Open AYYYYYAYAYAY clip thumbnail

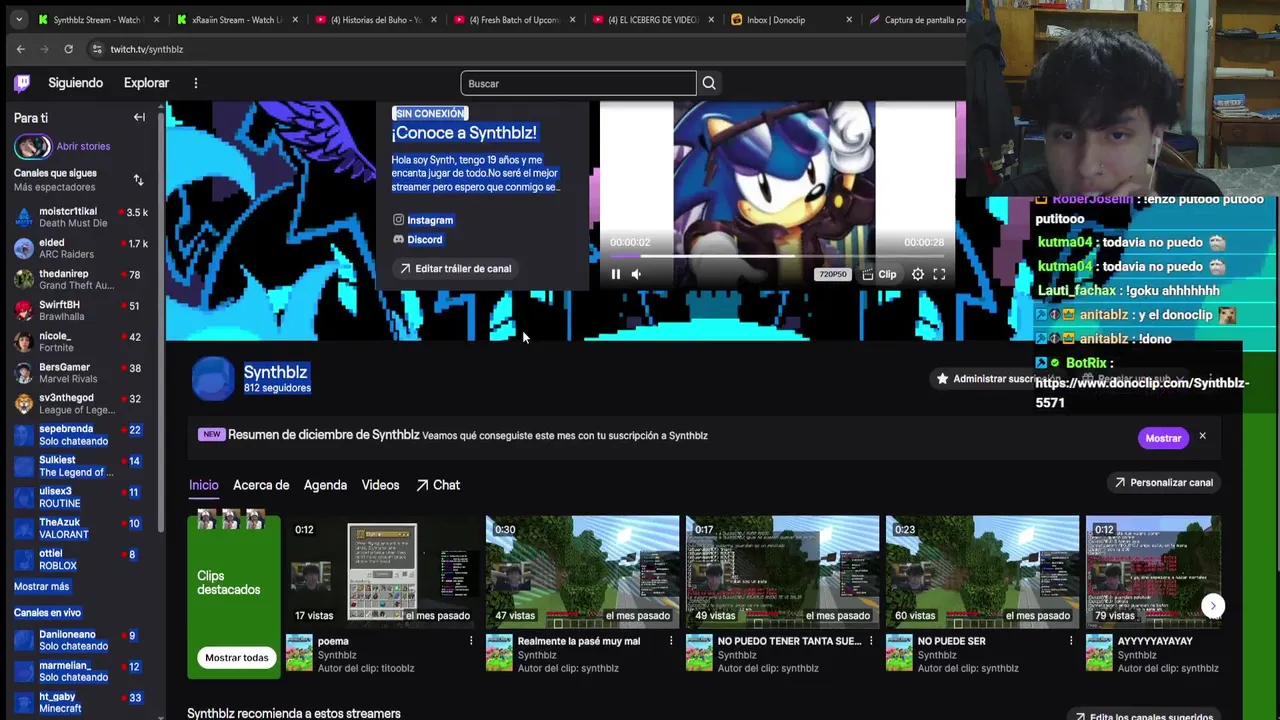[1153, 572]
